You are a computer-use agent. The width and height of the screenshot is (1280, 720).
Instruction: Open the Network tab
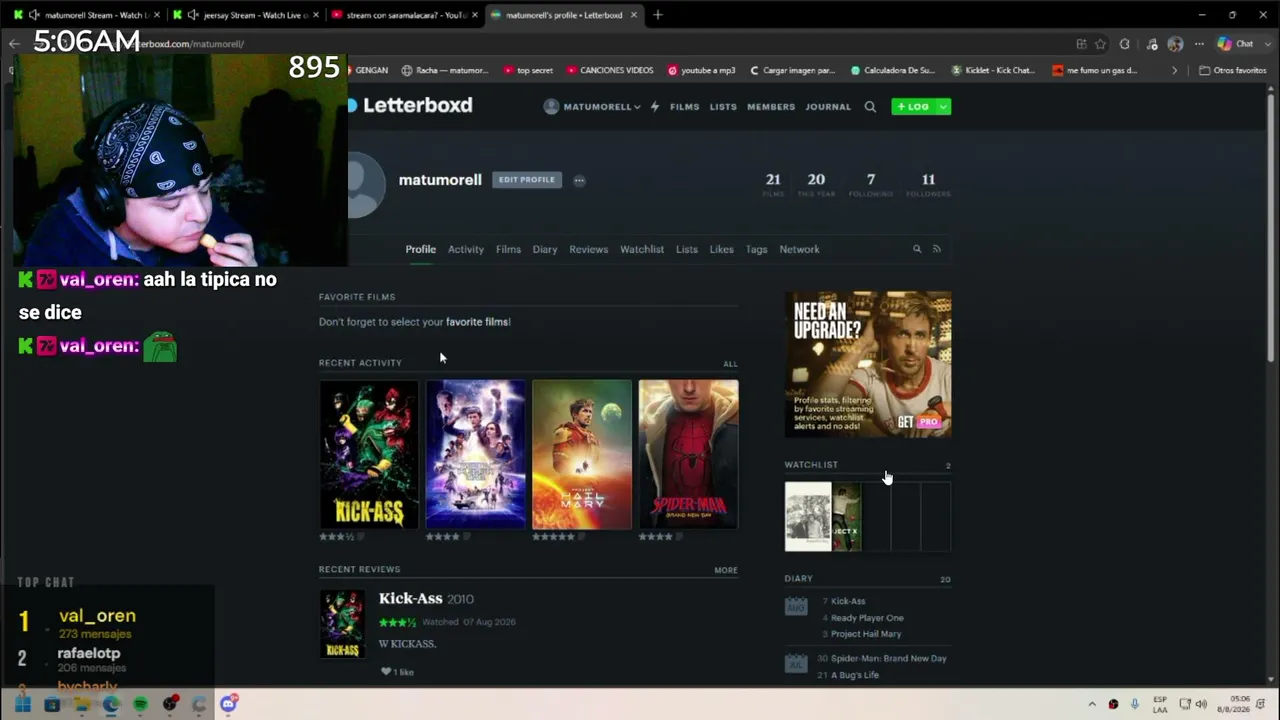coord(799,249)
